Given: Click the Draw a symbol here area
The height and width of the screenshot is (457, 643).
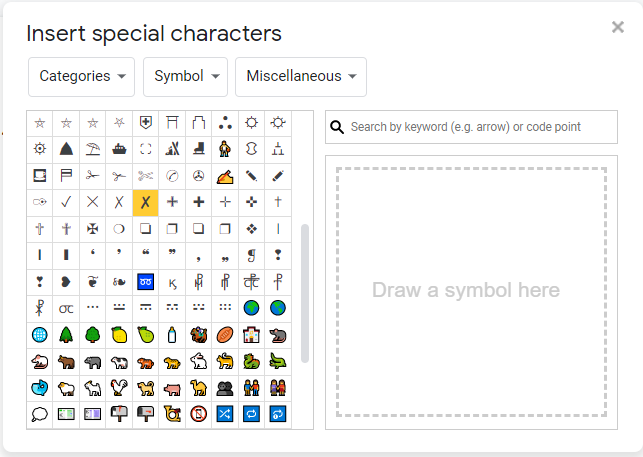Looking at the screenshot, I should 471,291.
